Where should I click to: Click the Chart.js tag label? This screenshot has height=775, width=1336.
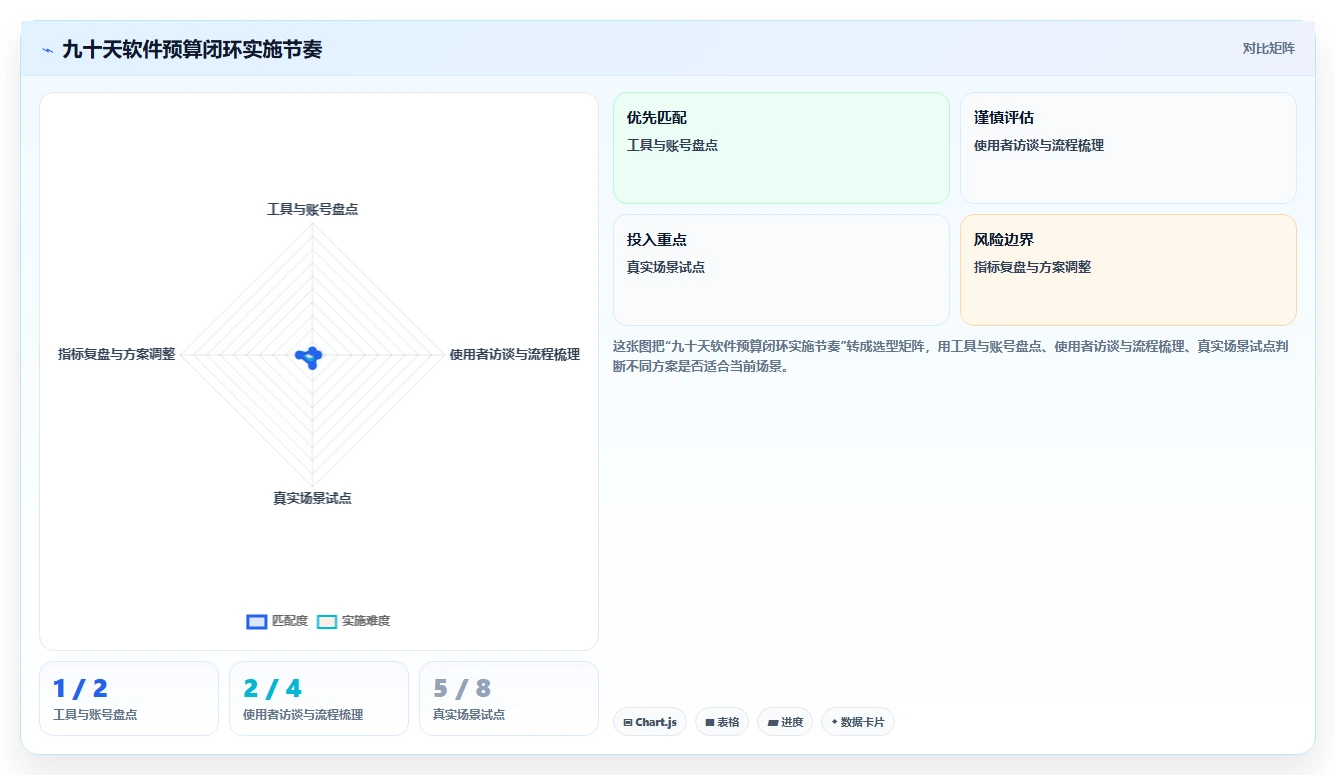pos(656,722)
